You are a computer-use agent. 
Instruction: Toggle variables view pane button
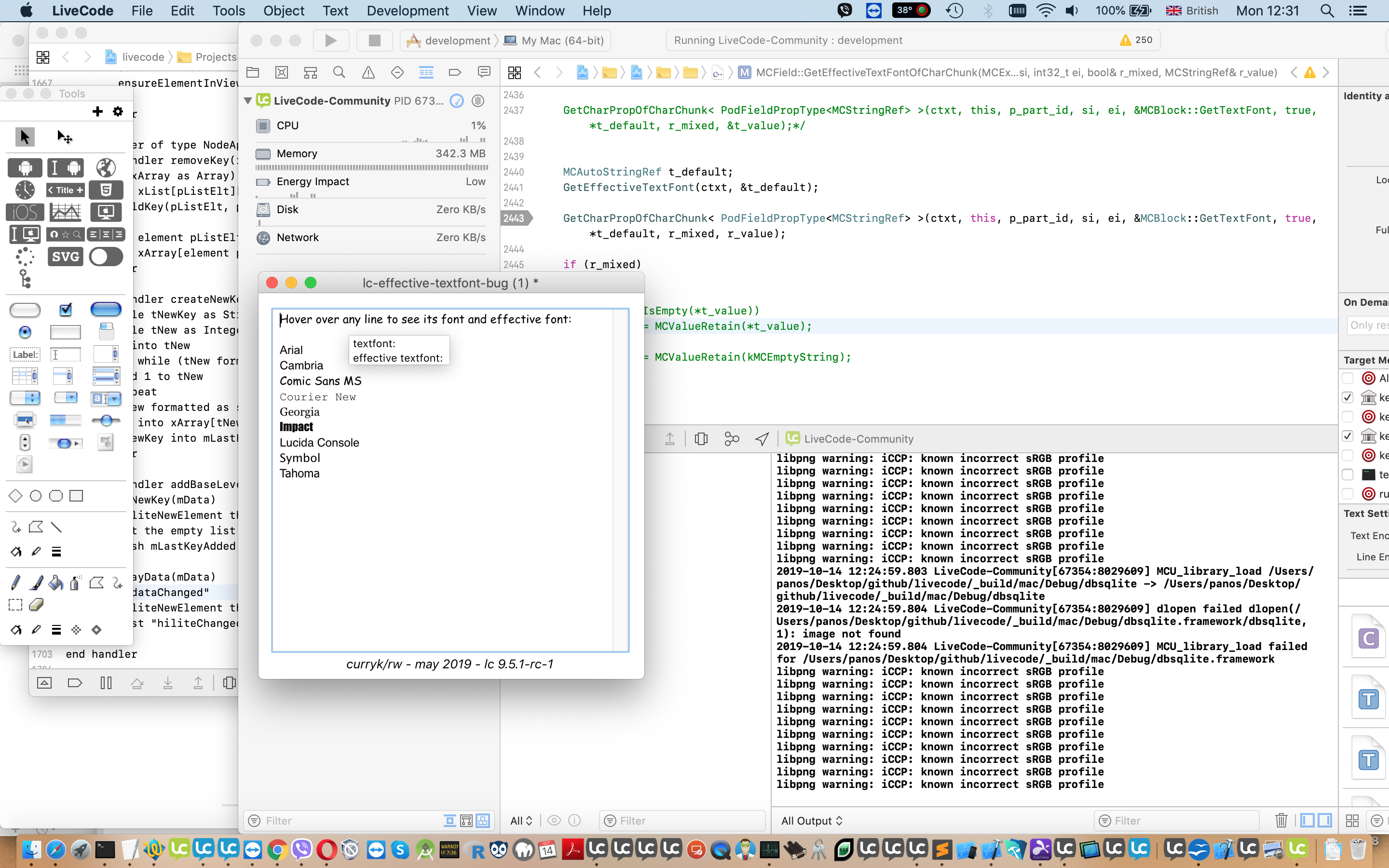[x=1307, y=820]
